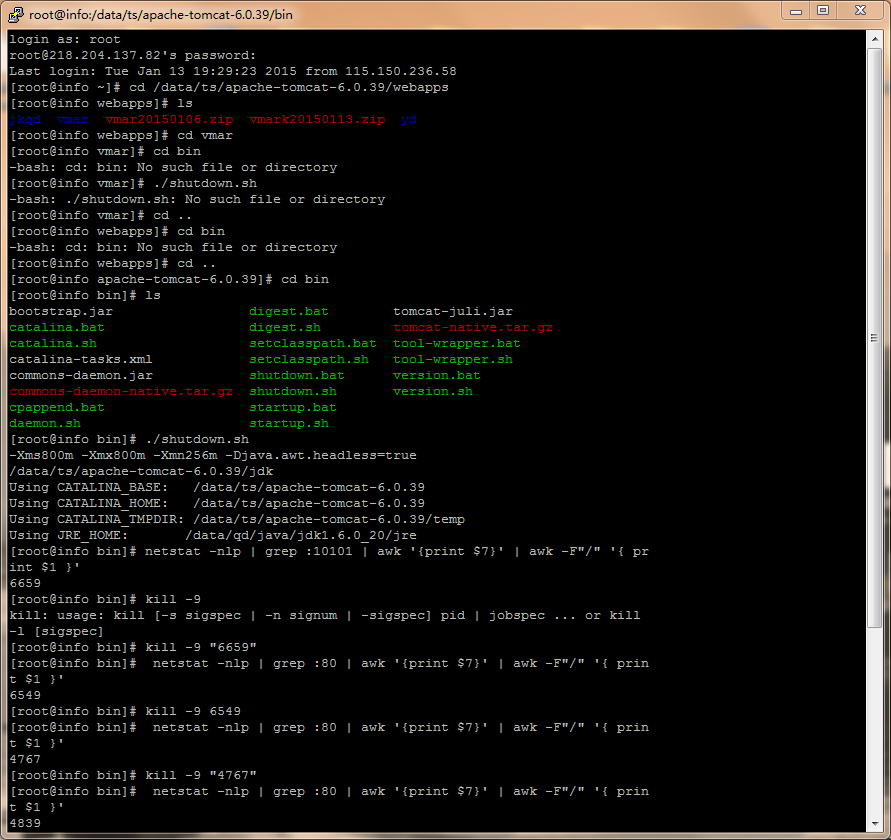Click 'setclasspath.bat' file name

click(x=313, y=343)
